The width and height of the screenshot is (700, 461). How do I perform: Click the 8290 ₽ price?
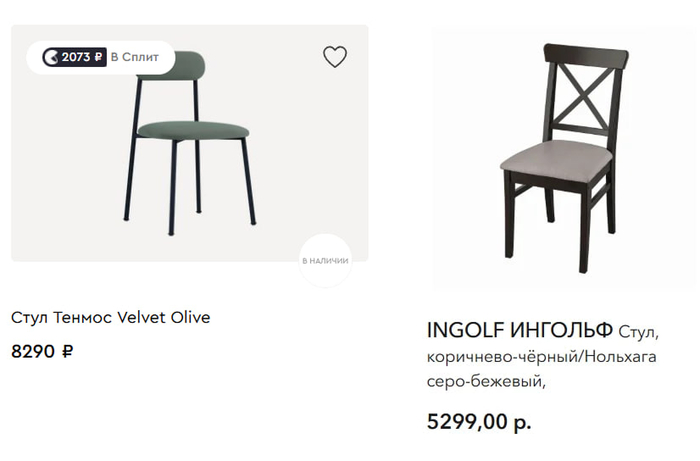(x=42, y=351)
